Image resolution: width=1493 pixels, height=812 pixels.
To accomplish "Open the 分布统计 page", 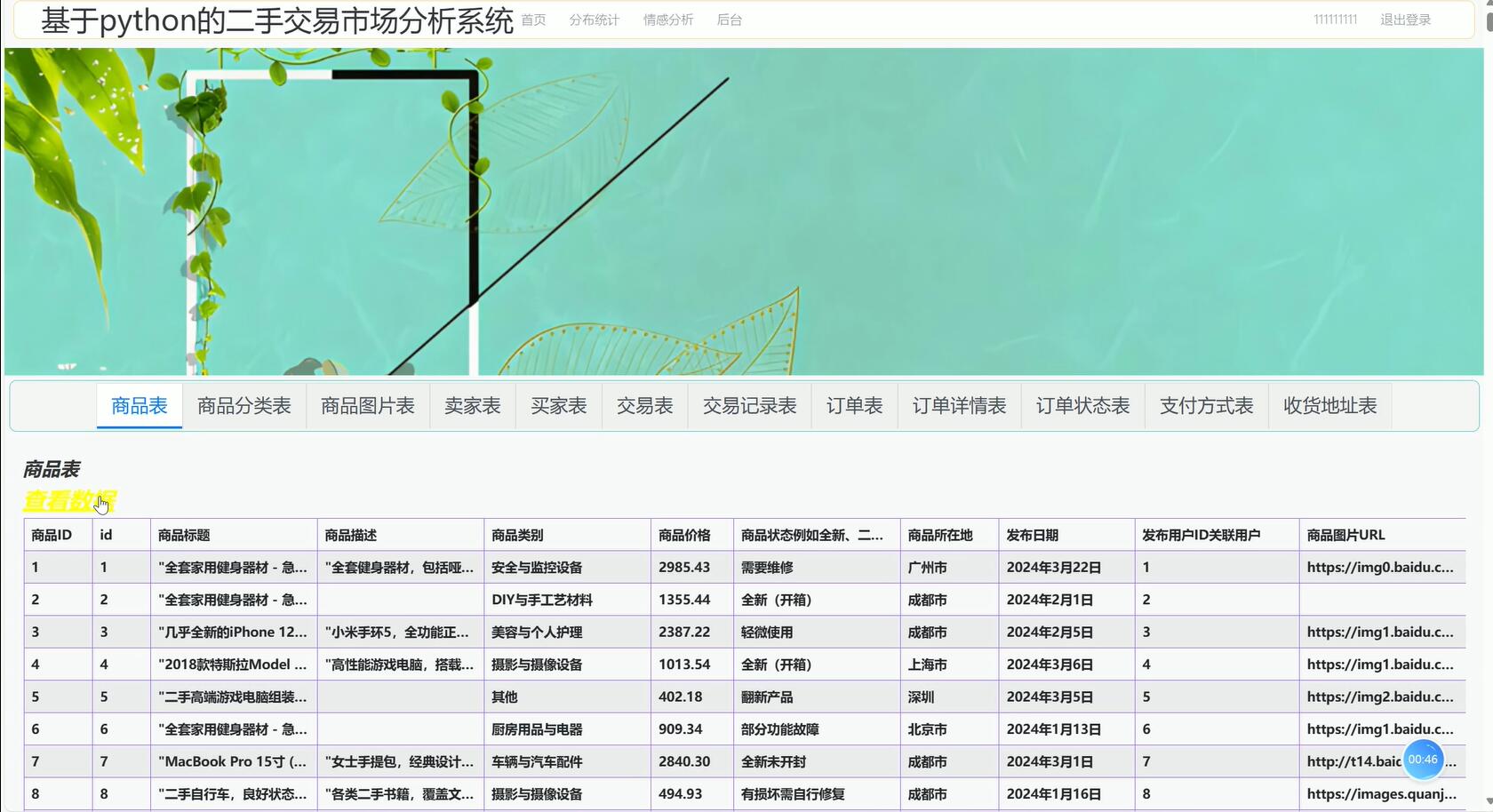I will click(x=593, y=20).
